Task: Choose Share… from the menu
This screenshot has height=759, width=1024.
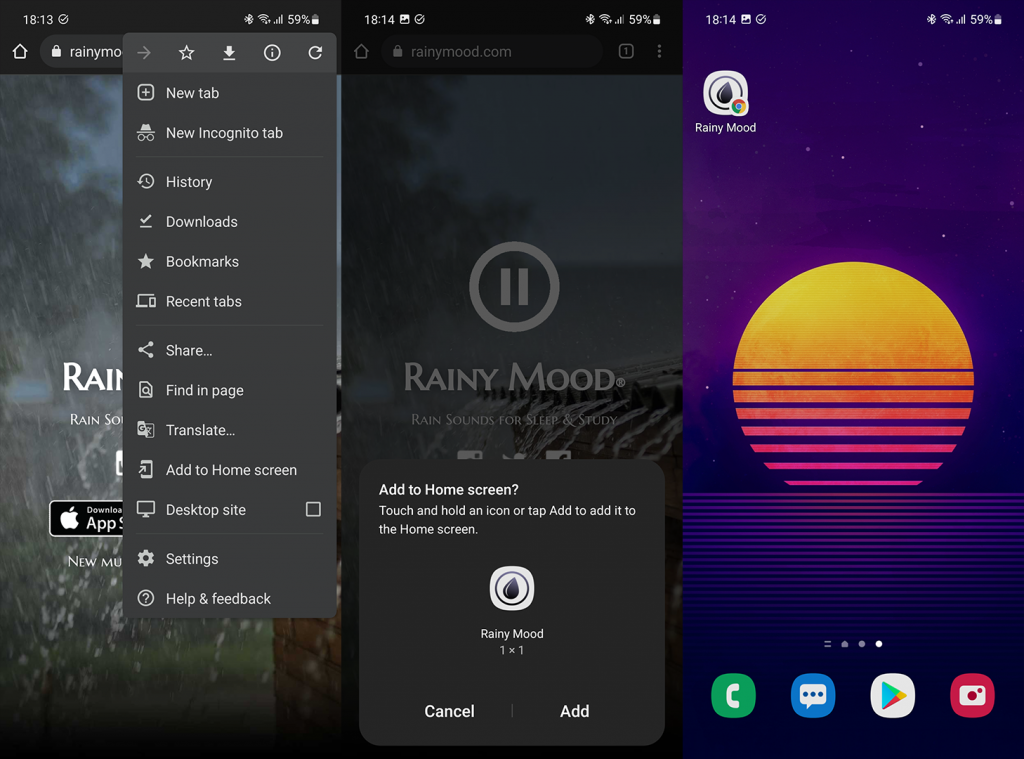Action: click(229, 350)
